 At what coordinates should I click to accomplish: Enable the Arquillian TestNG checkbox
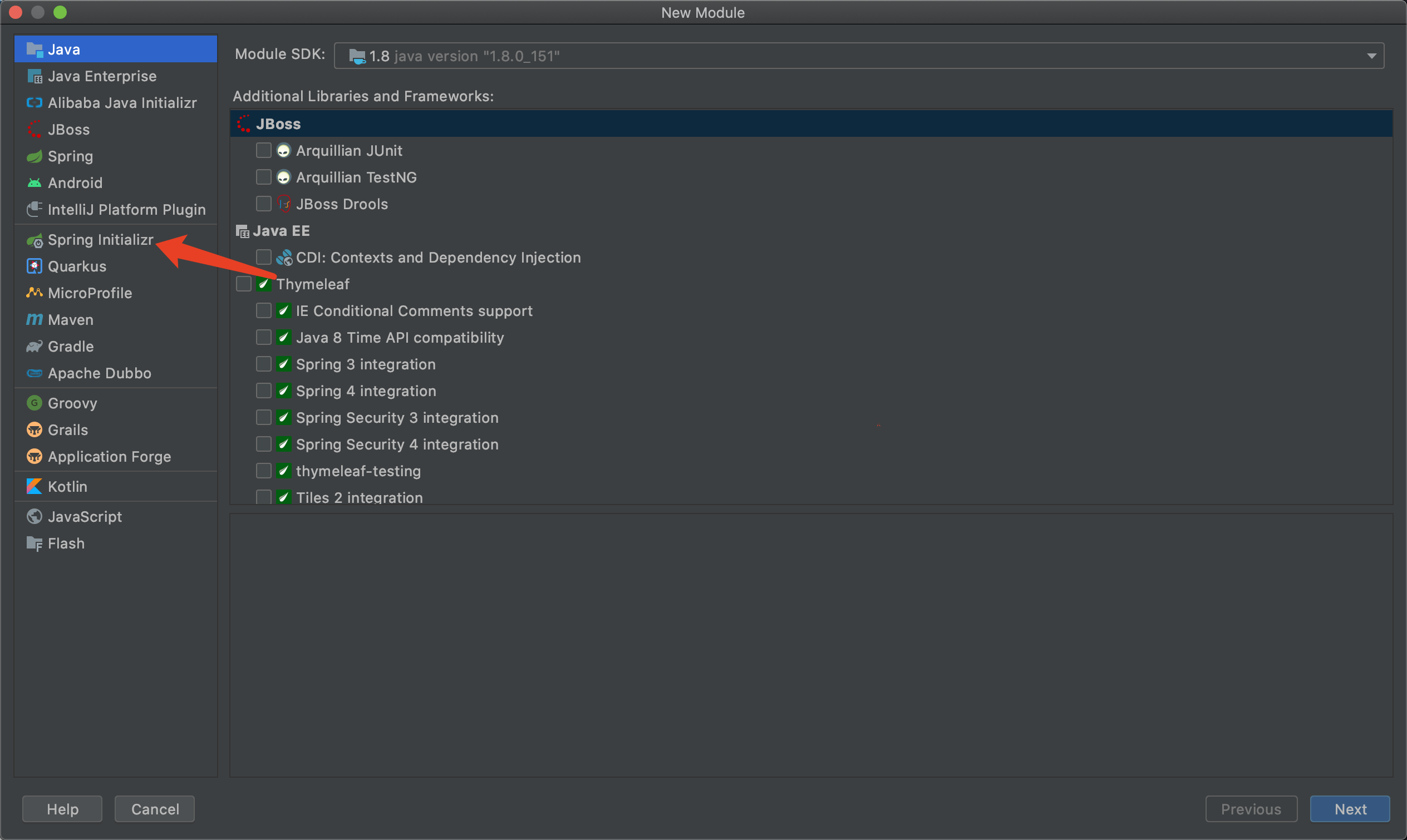click(264, 177)
